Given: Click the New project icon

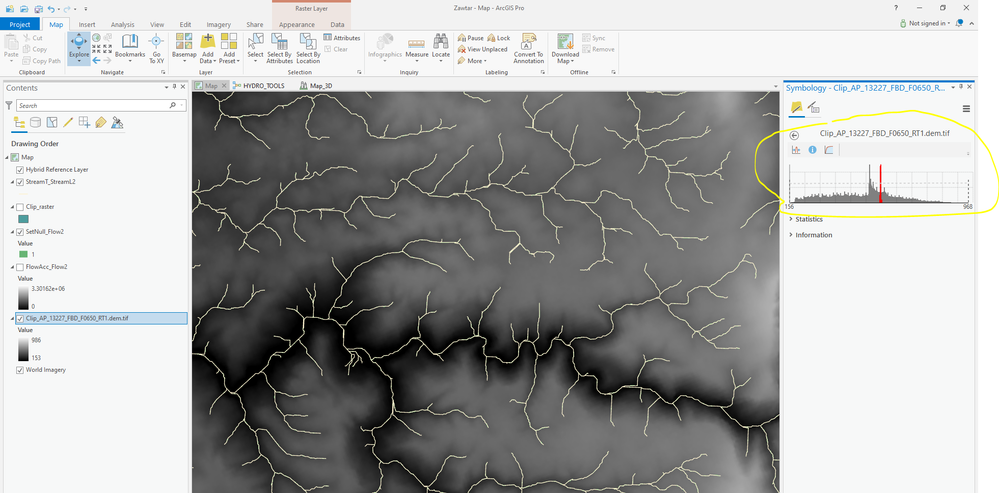Looking at the screenshot, I should click(10, 8).
